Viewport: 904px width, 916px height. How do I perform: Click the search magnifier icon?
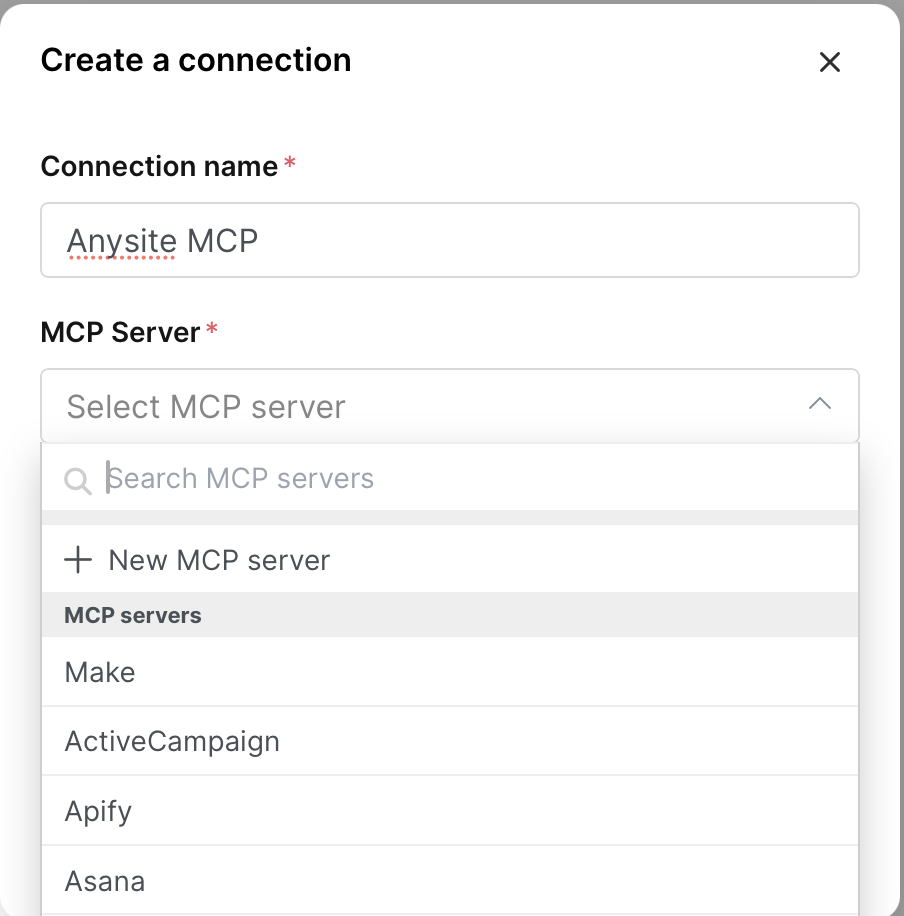tap(77, 480)
